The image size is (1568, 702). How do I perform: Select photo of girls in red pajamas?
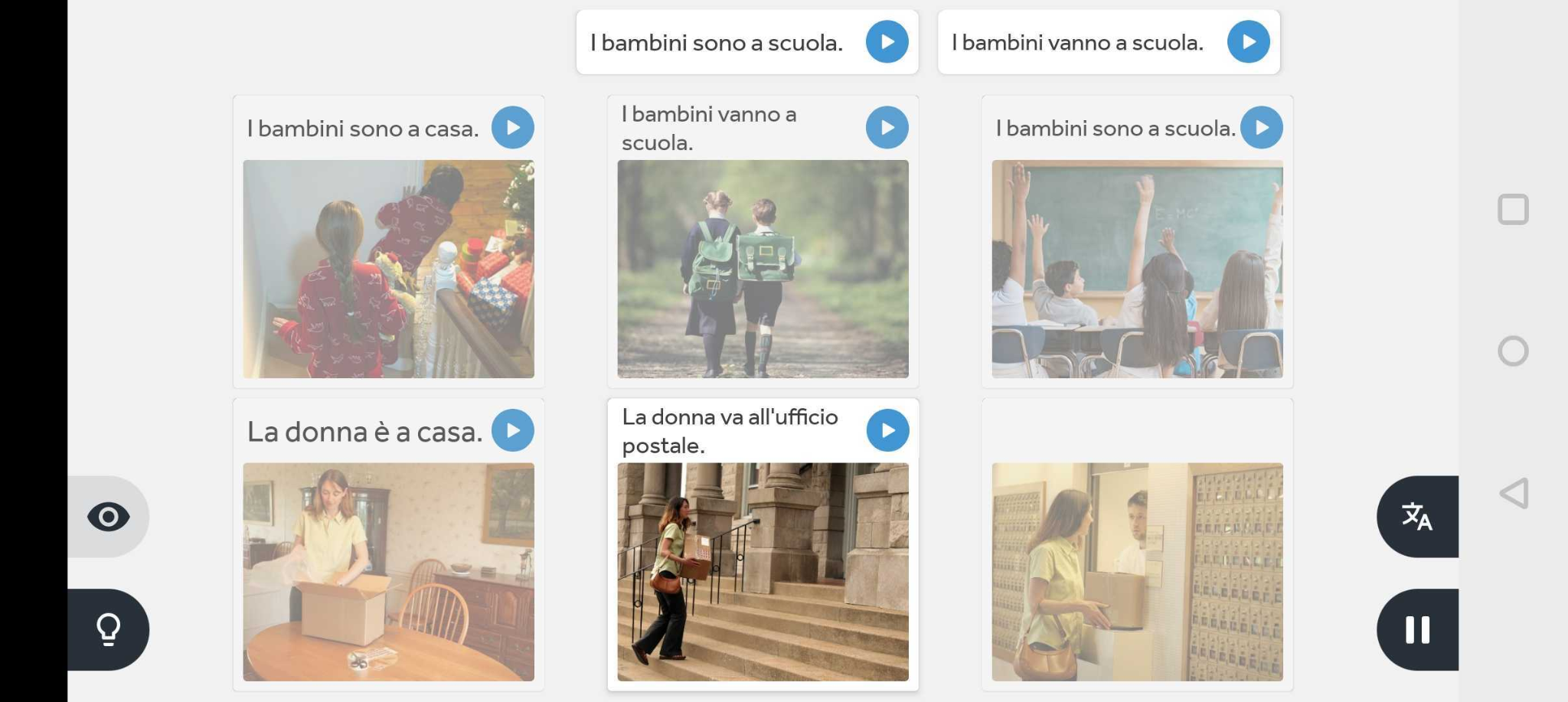(x=388, y=269)
